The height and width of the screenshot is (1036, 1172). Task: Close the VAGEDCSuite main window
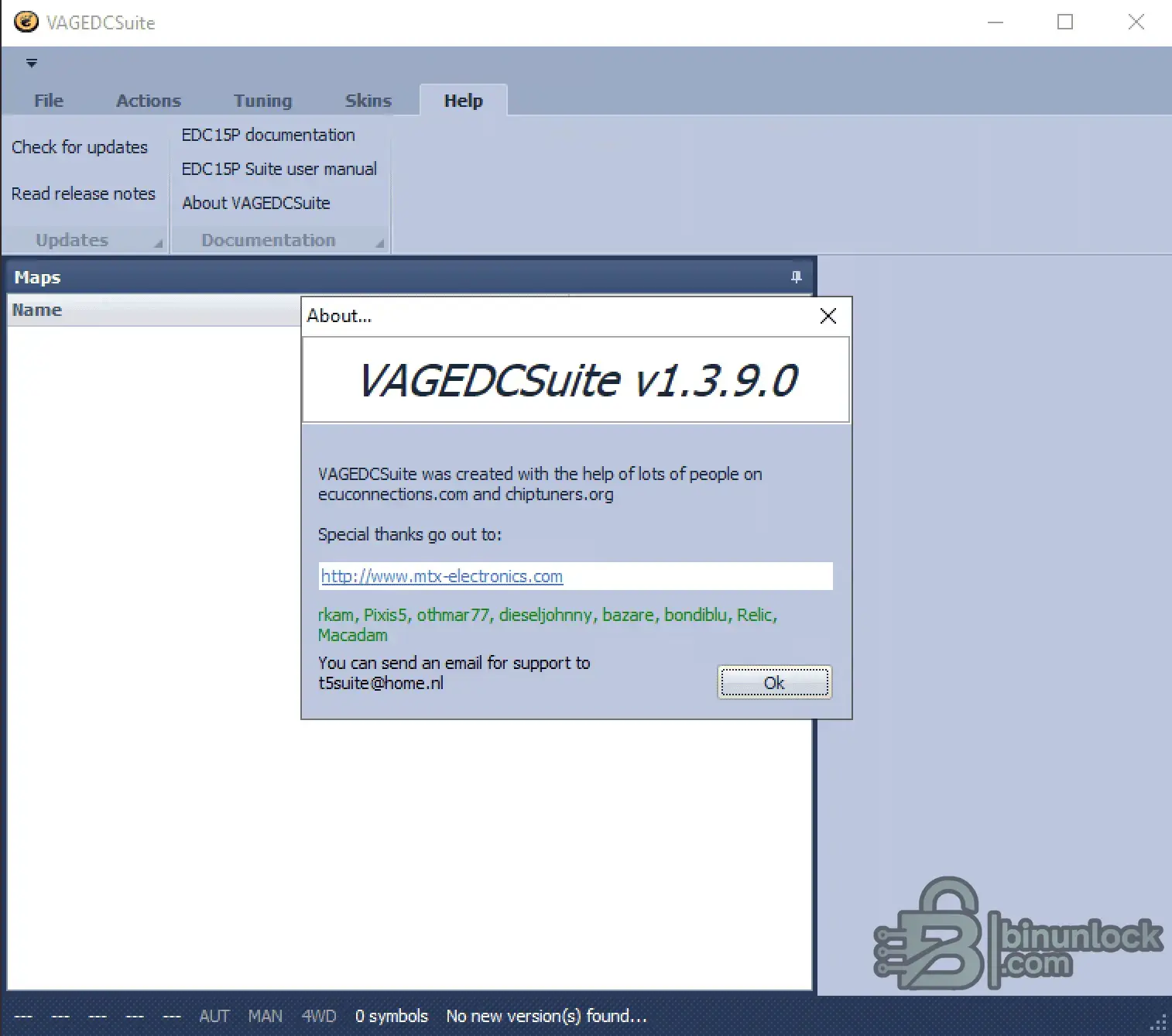click(x=1136, y=22)
